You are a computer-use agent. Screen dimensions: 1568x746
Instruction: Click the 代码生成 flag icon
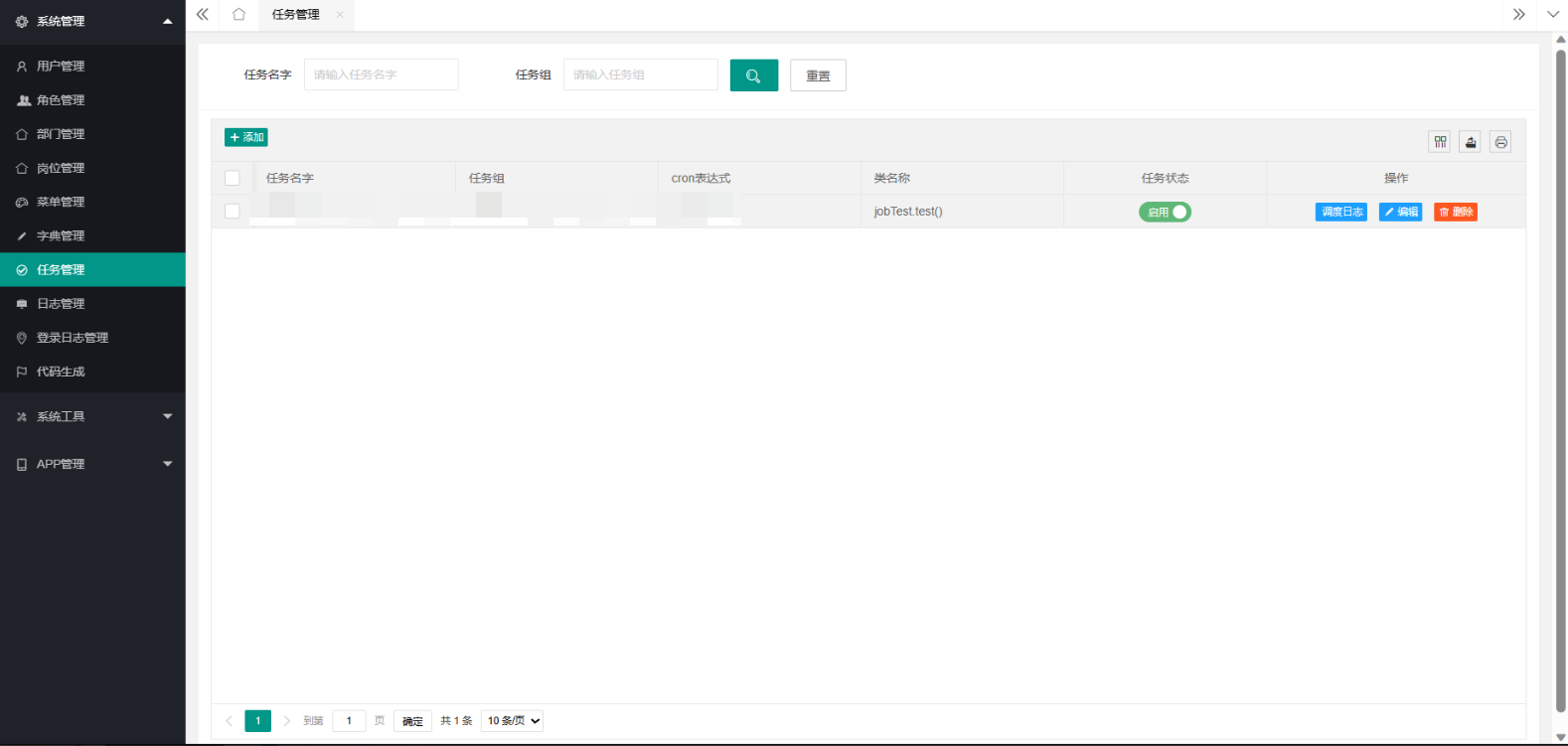[22, 372]
